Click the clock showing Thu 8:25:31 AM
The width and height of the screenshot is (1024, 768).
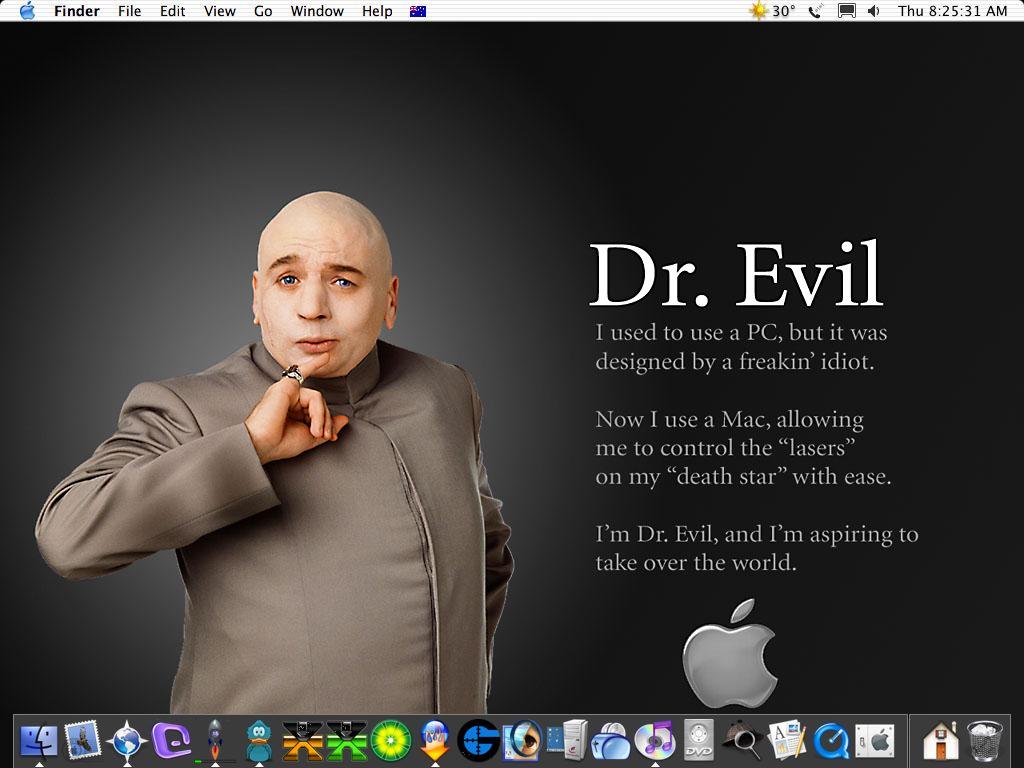(x=952, y=11)
